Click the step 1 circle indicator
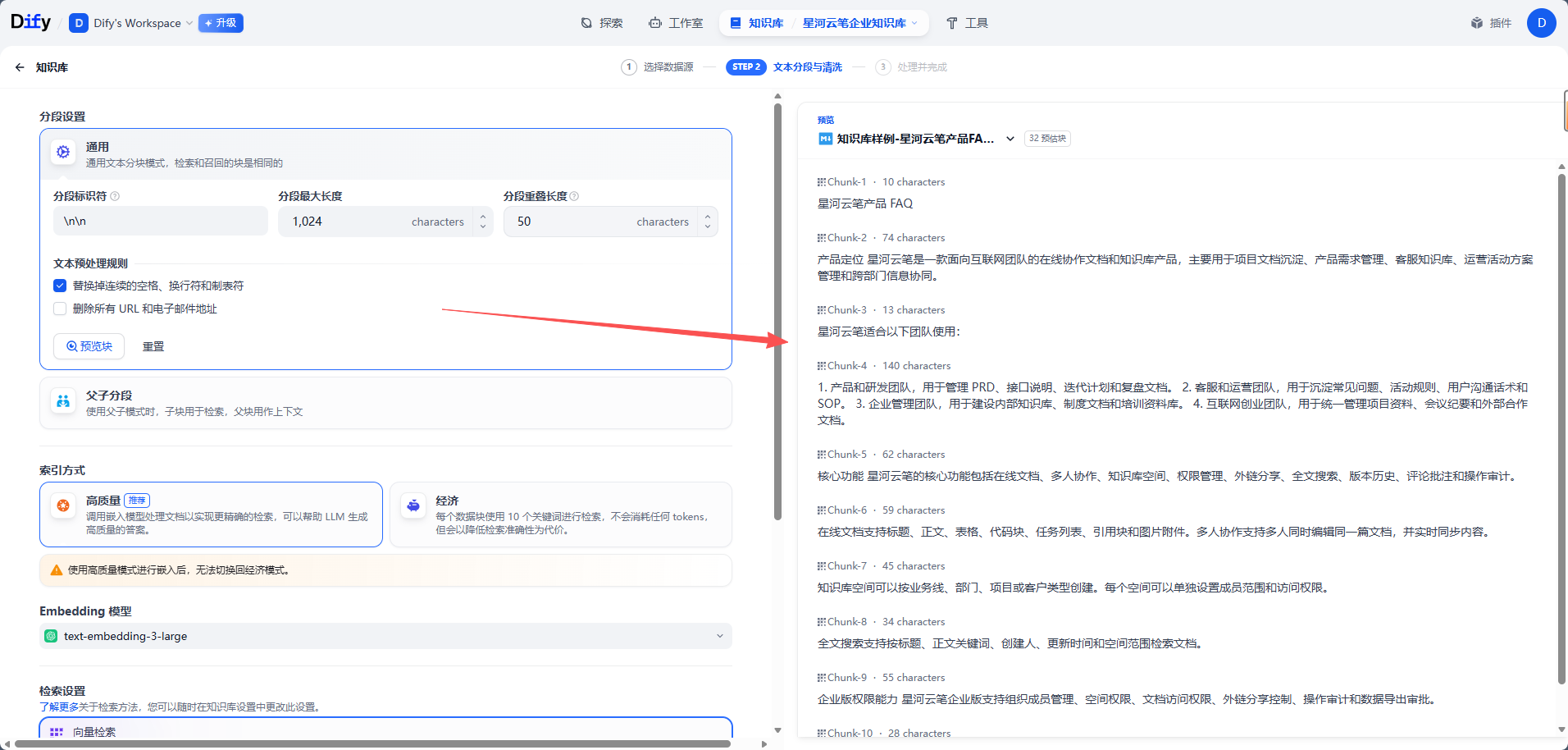 pyautogui.click(x=629, y=67)
